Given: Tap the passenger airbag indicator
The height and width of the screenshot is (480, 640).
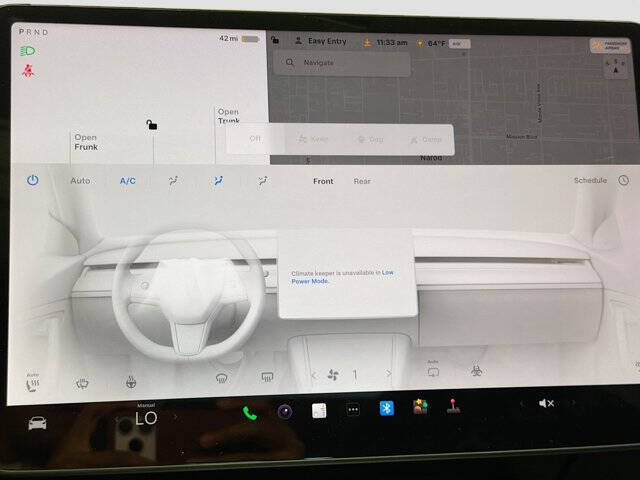Looking at the screenshot, I should coord(610,45).
